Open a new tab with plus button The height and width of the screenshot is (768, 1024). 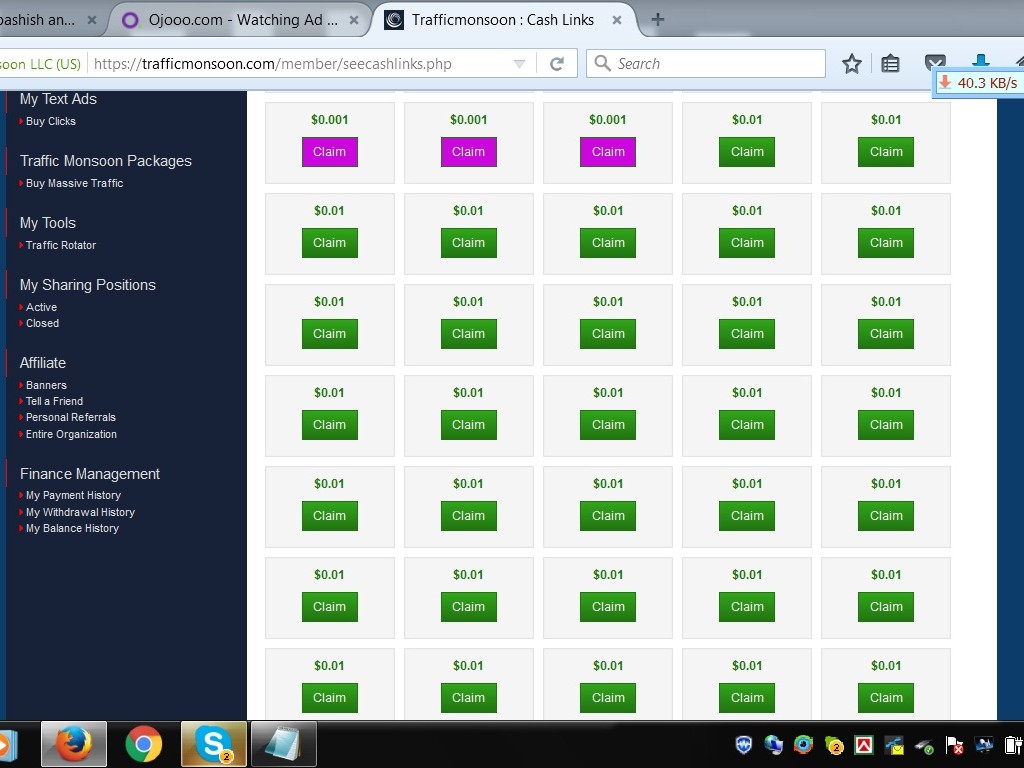click(x=657, y=19)
